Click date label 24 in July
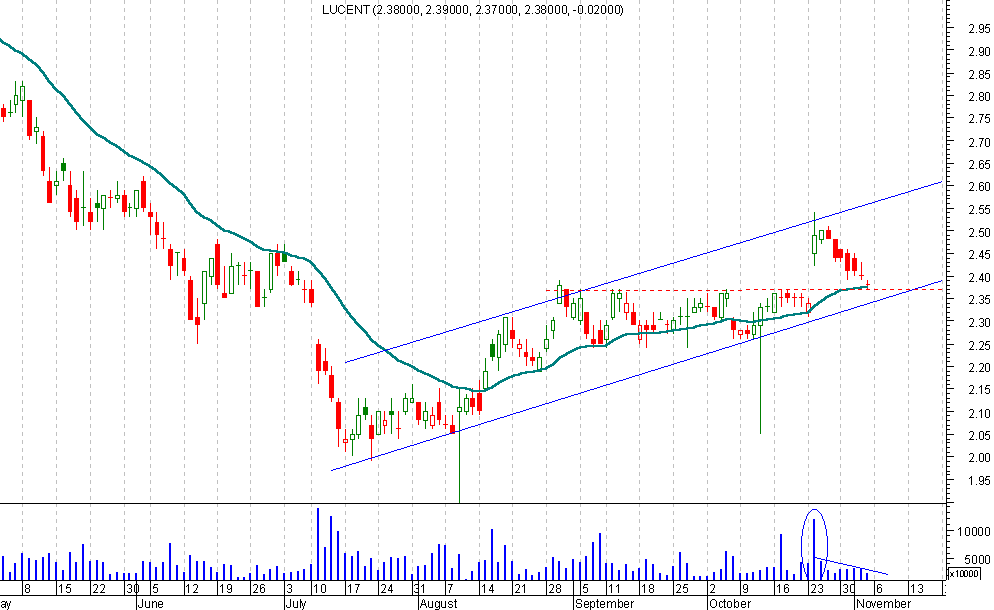This screenshot has height=610, width=994. coord(387,588)
